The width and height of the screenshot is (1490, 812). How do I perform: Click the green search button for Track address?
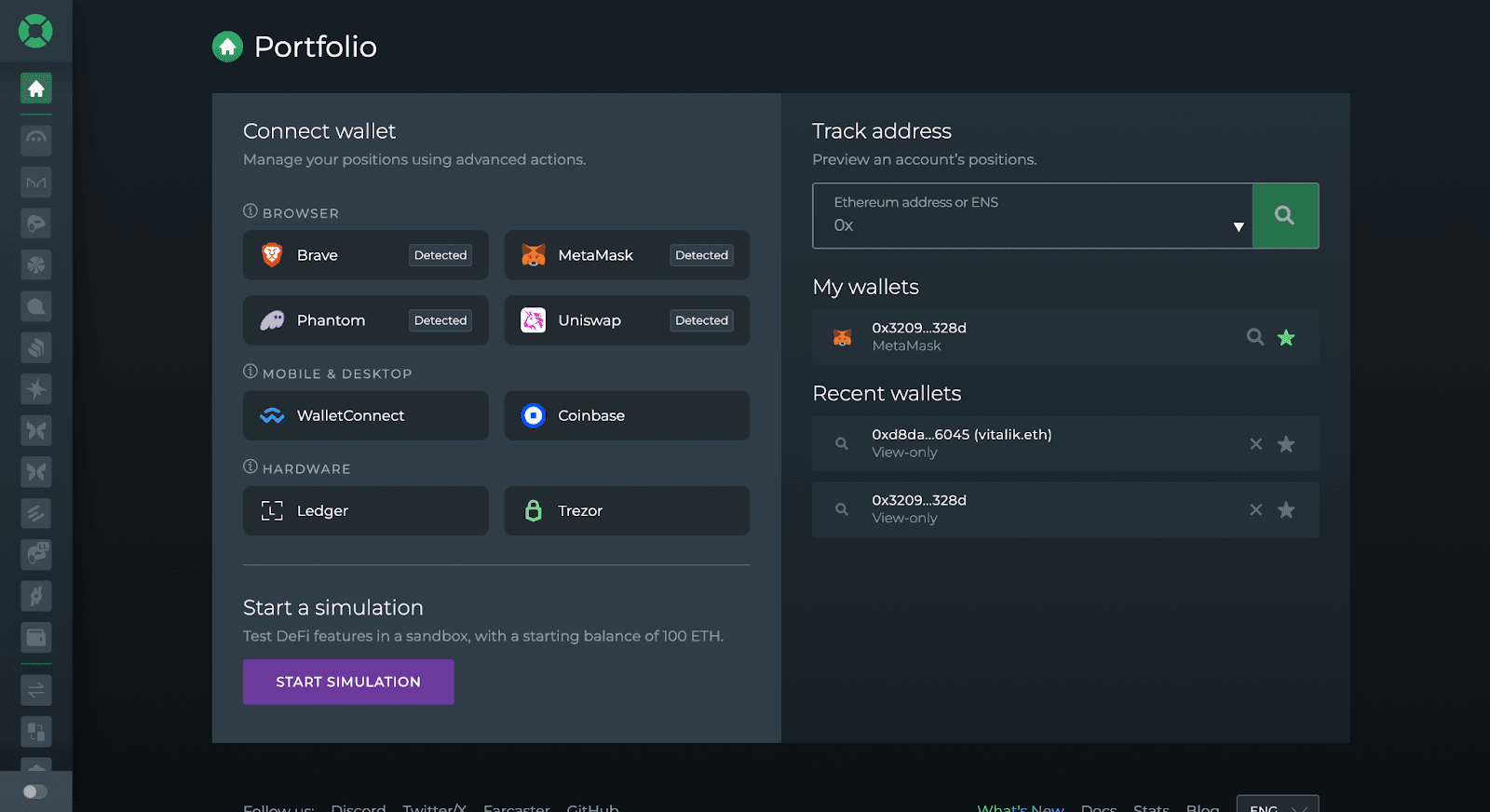click(x=1285, y=216)
